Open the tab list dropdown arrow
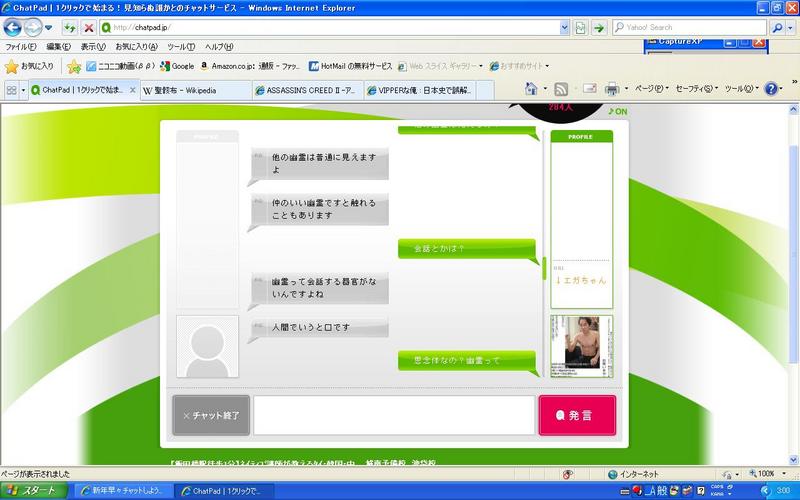The width and height of the screenshot is (800, 500). 23,90
